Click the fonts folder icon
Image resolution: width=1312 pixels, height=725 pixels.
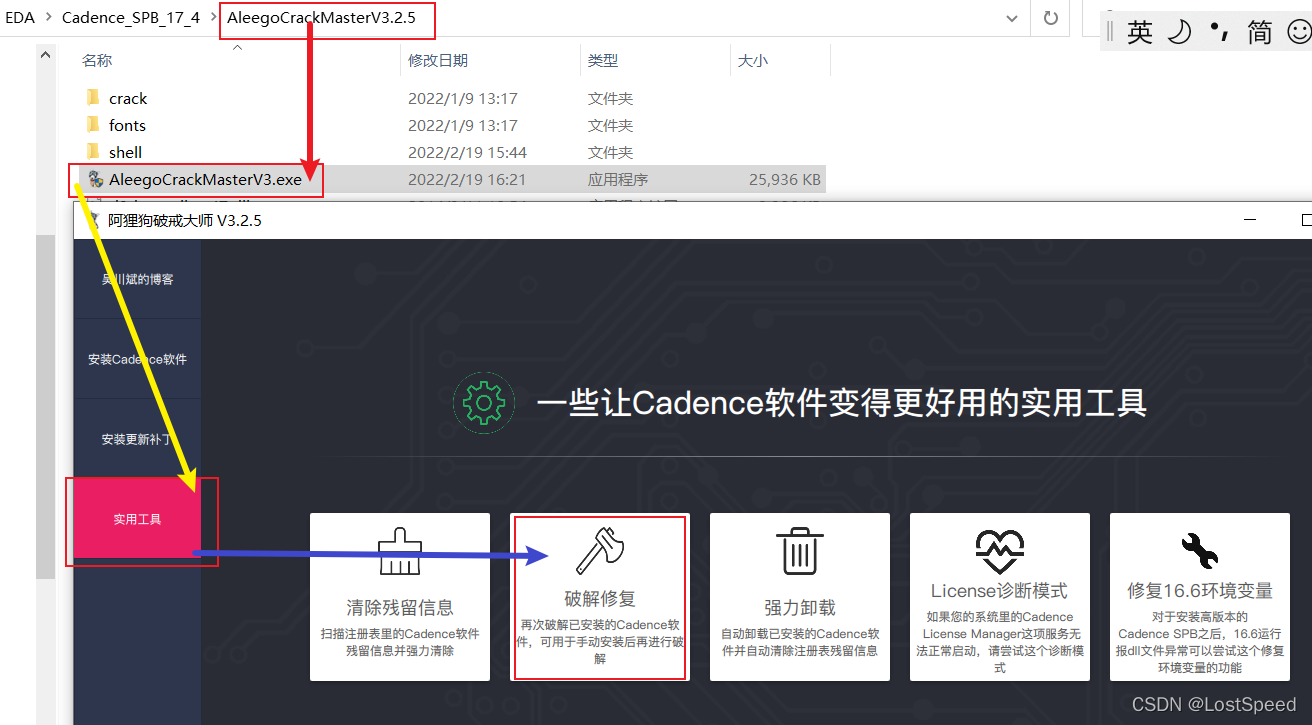pos(93,125)
